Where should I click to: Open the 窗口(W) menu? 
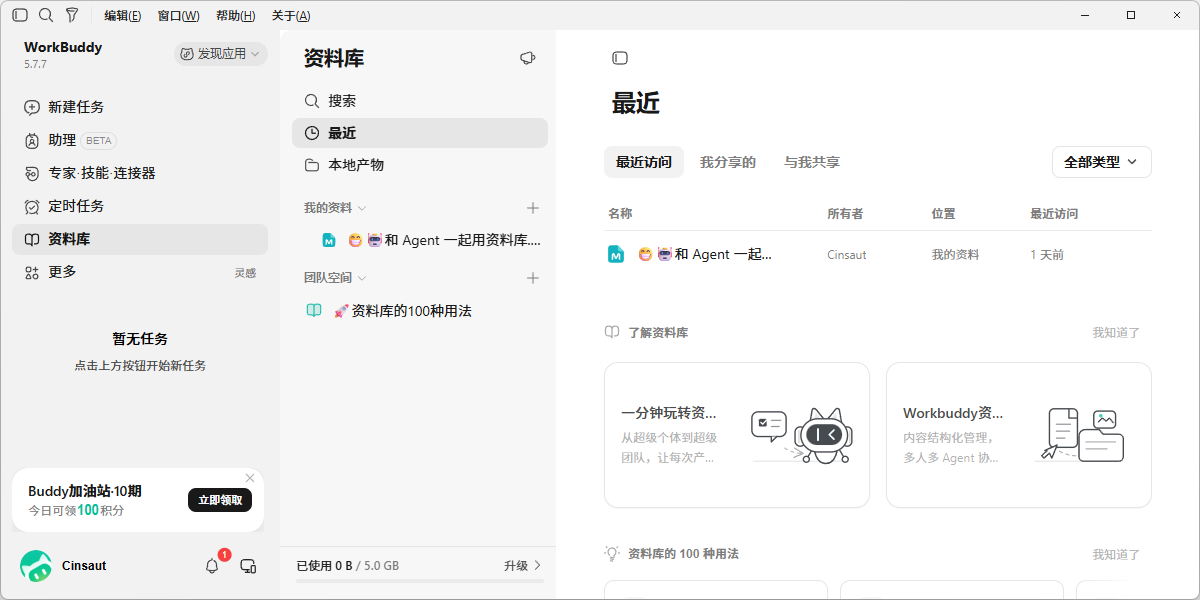pos(178,16)
